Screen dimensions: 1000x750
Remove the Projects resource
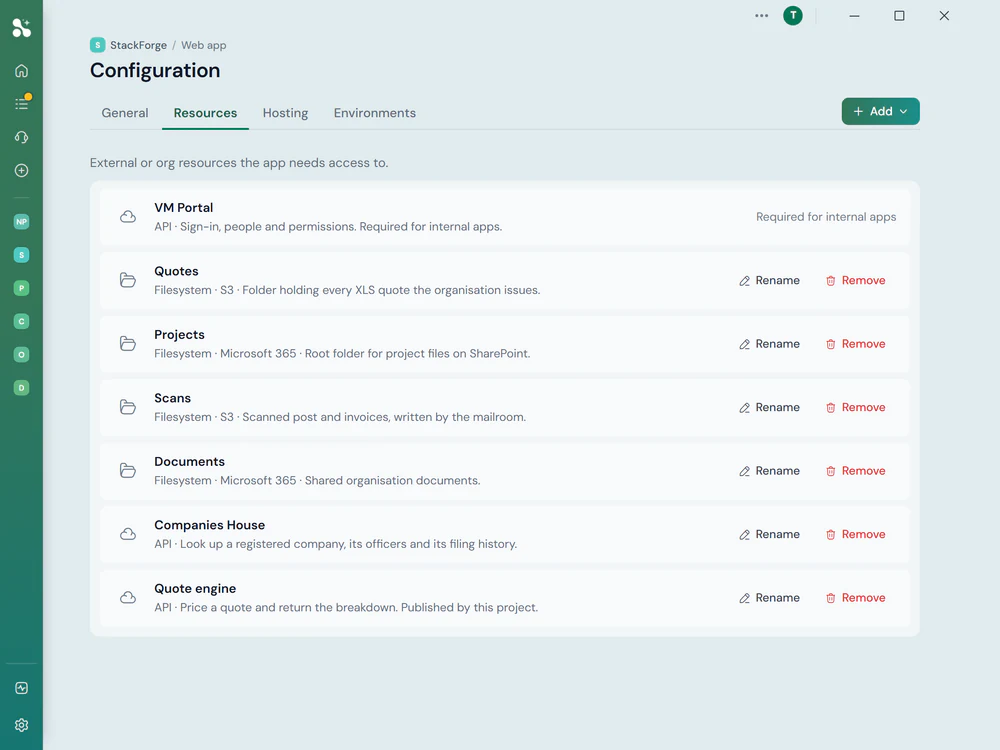tap(856, 344)
